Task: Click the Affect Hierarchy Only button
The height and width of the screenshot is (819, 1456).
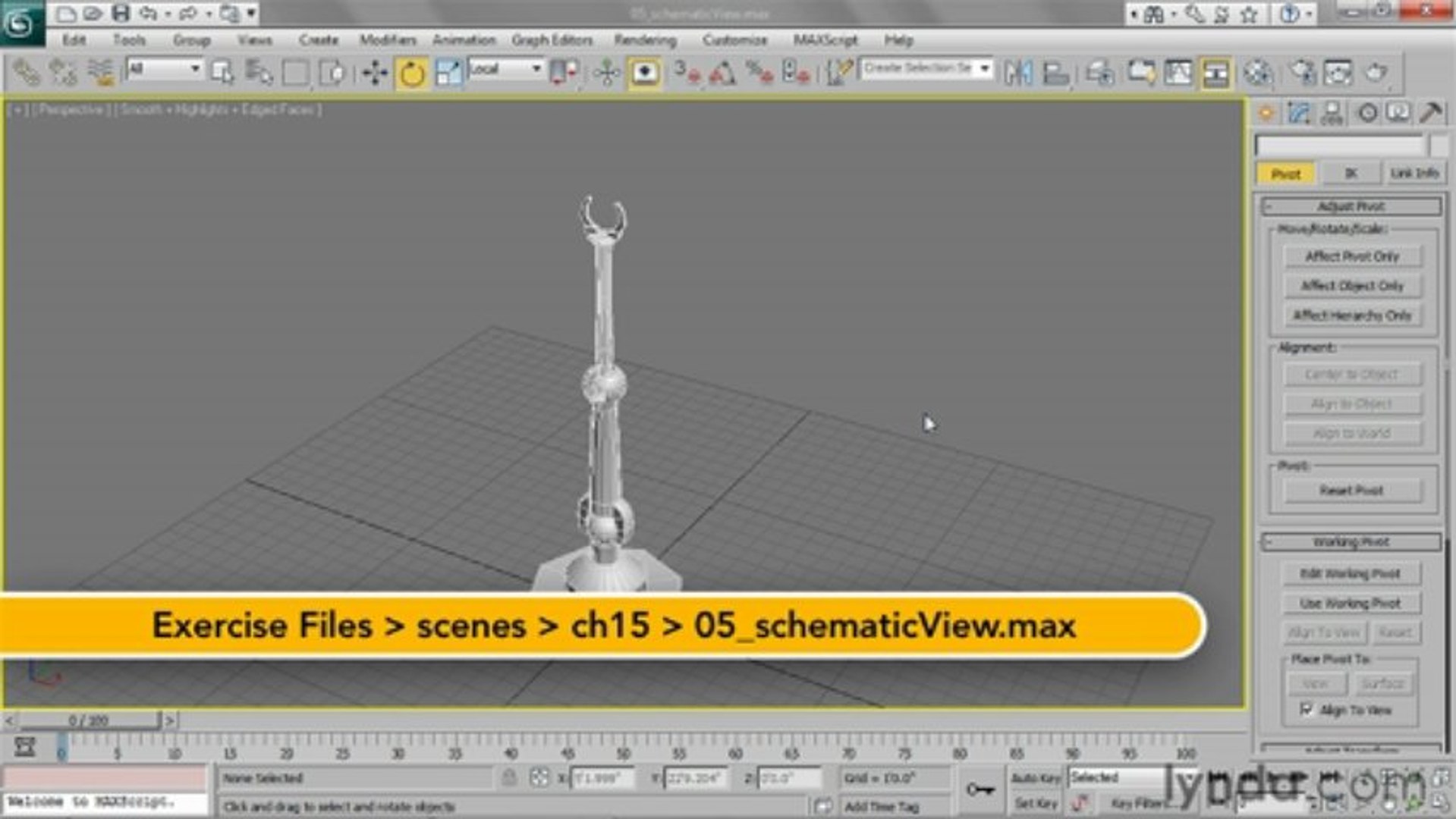Action: [1352, 315]
